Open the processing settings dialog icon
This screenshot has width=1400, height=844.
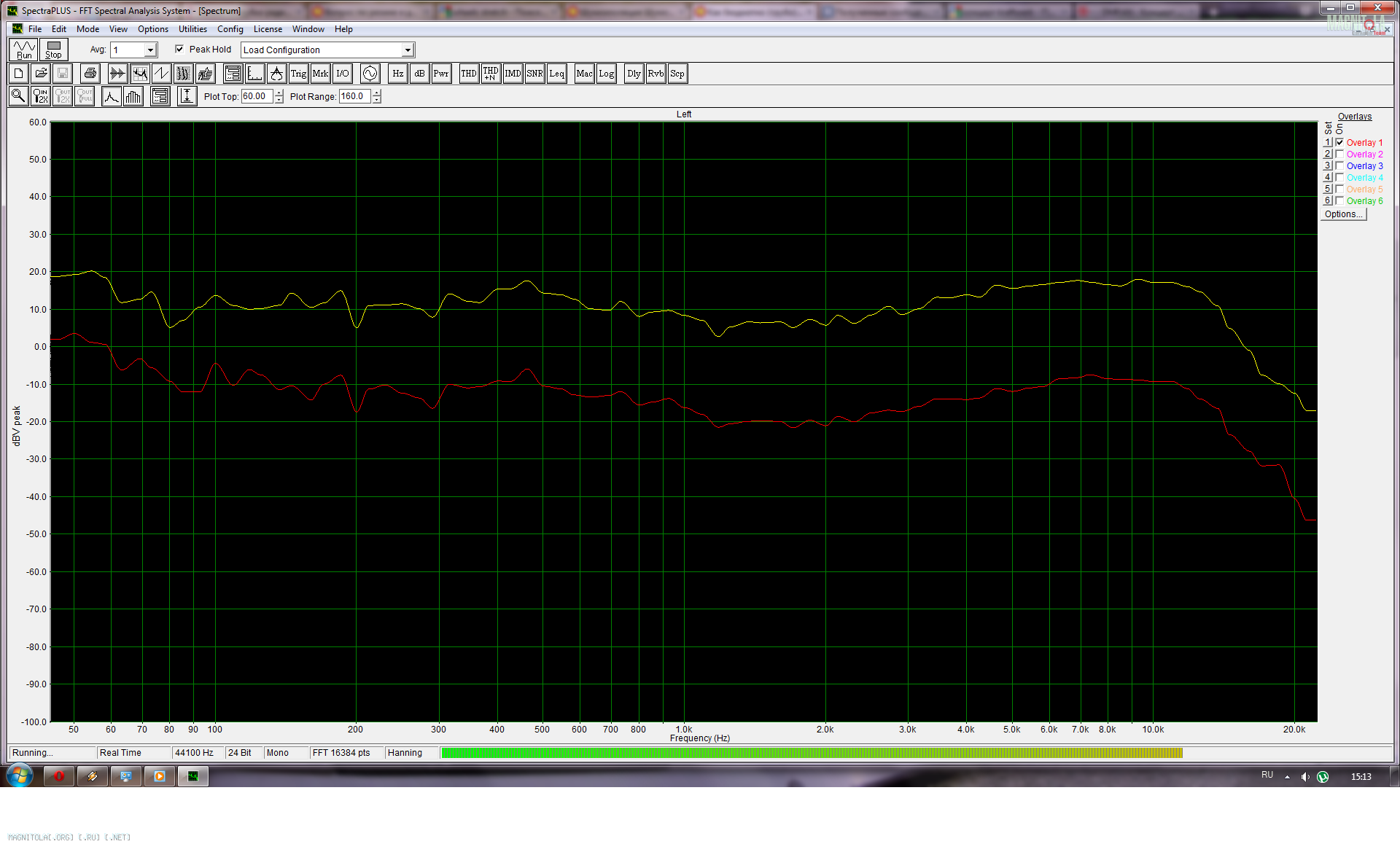point(233,74)
